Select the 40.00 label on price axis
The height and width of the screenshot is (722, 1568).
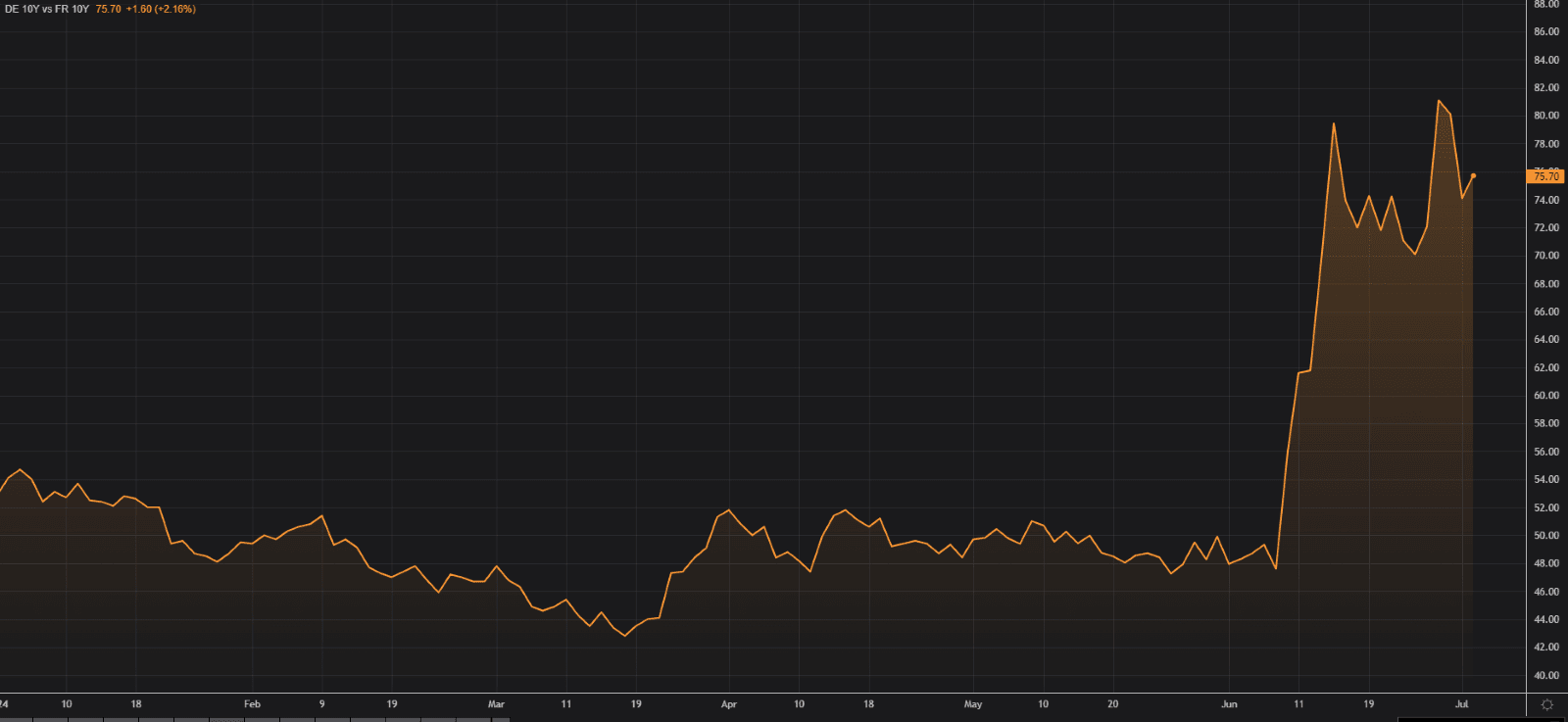click(x=1545, y=676)
